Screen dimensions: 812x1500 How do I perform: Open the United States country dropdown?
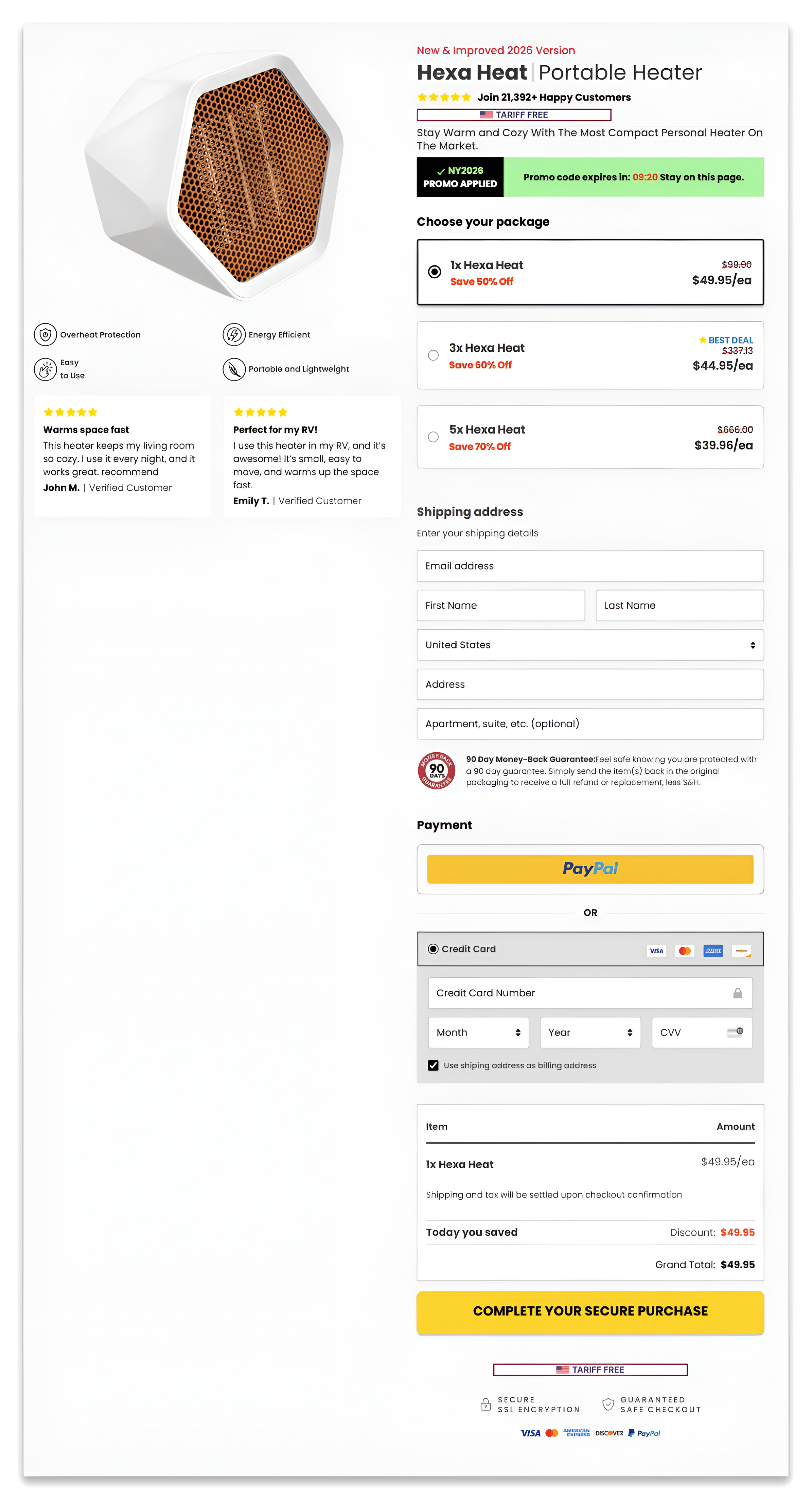tap(590, 645)
